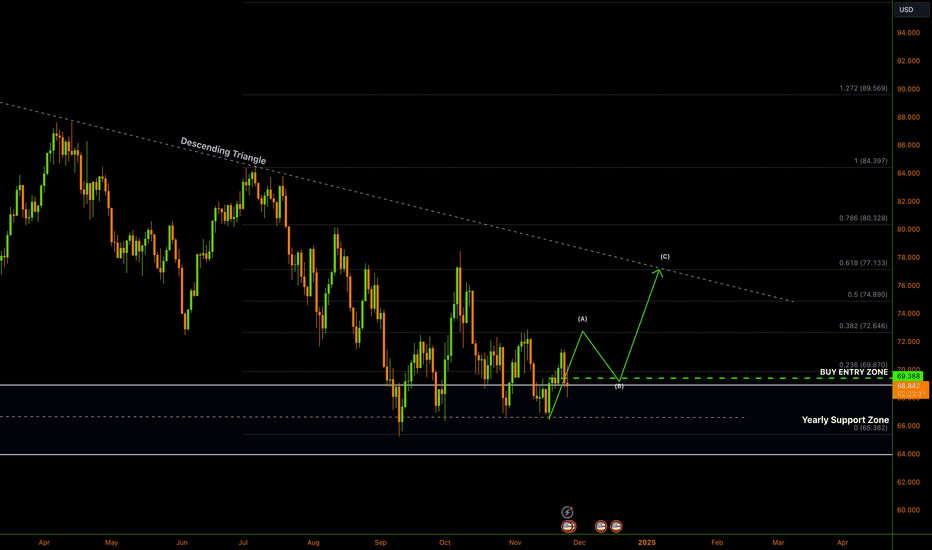Click the 78.000 price axis label
Screen dimensions: 932x550
(908, 257)
